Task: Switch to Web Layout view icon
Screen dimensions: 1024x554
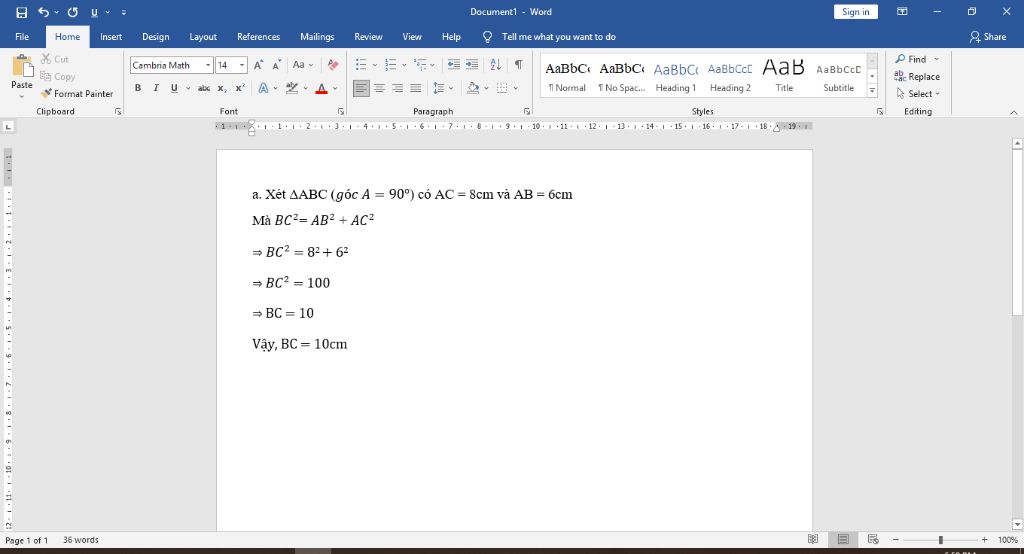Action: click(873, 540)
